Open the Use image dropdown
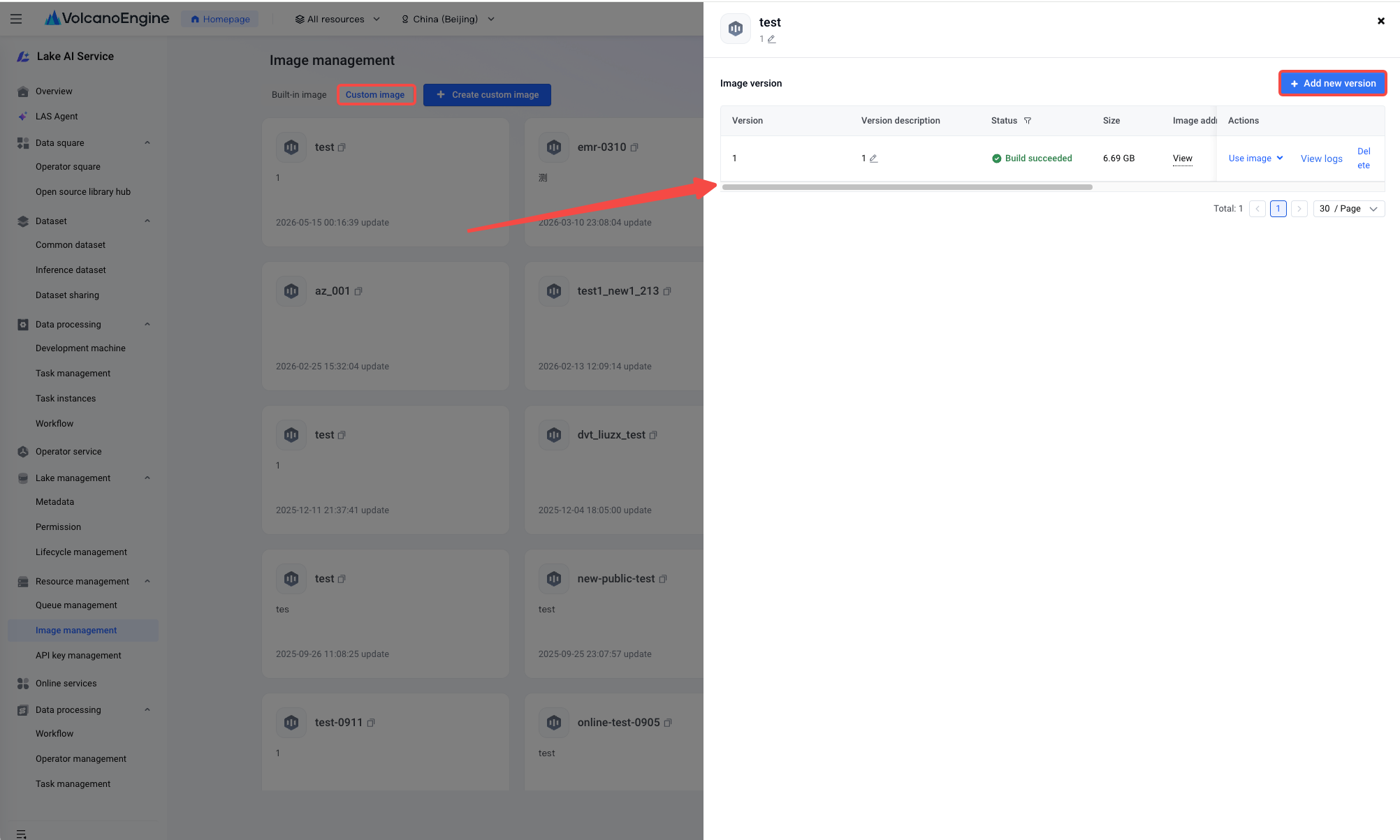 (1255, 159)
